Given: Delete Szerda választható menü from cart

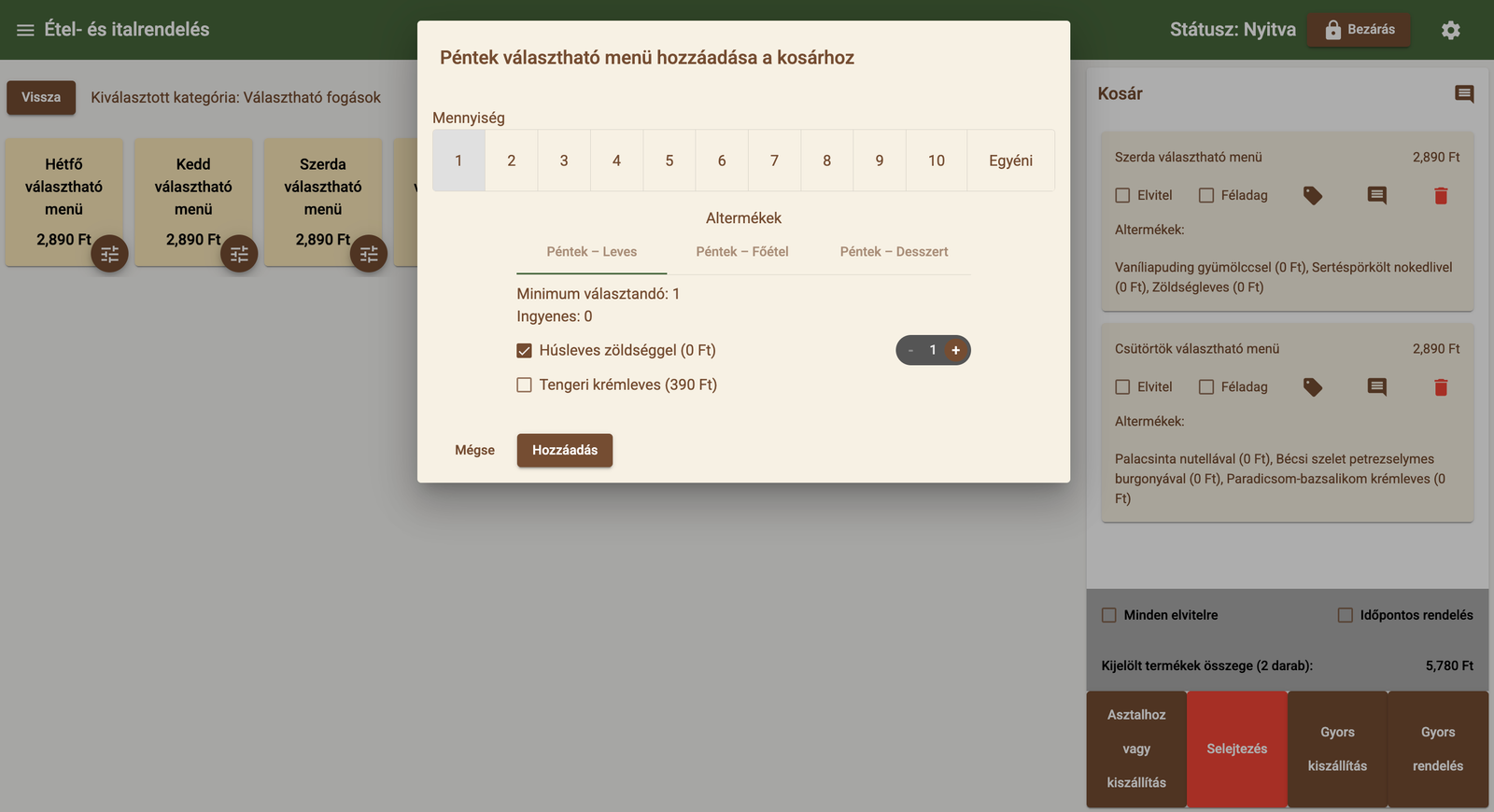Looking at the screenshot, I should (1441, 195).
